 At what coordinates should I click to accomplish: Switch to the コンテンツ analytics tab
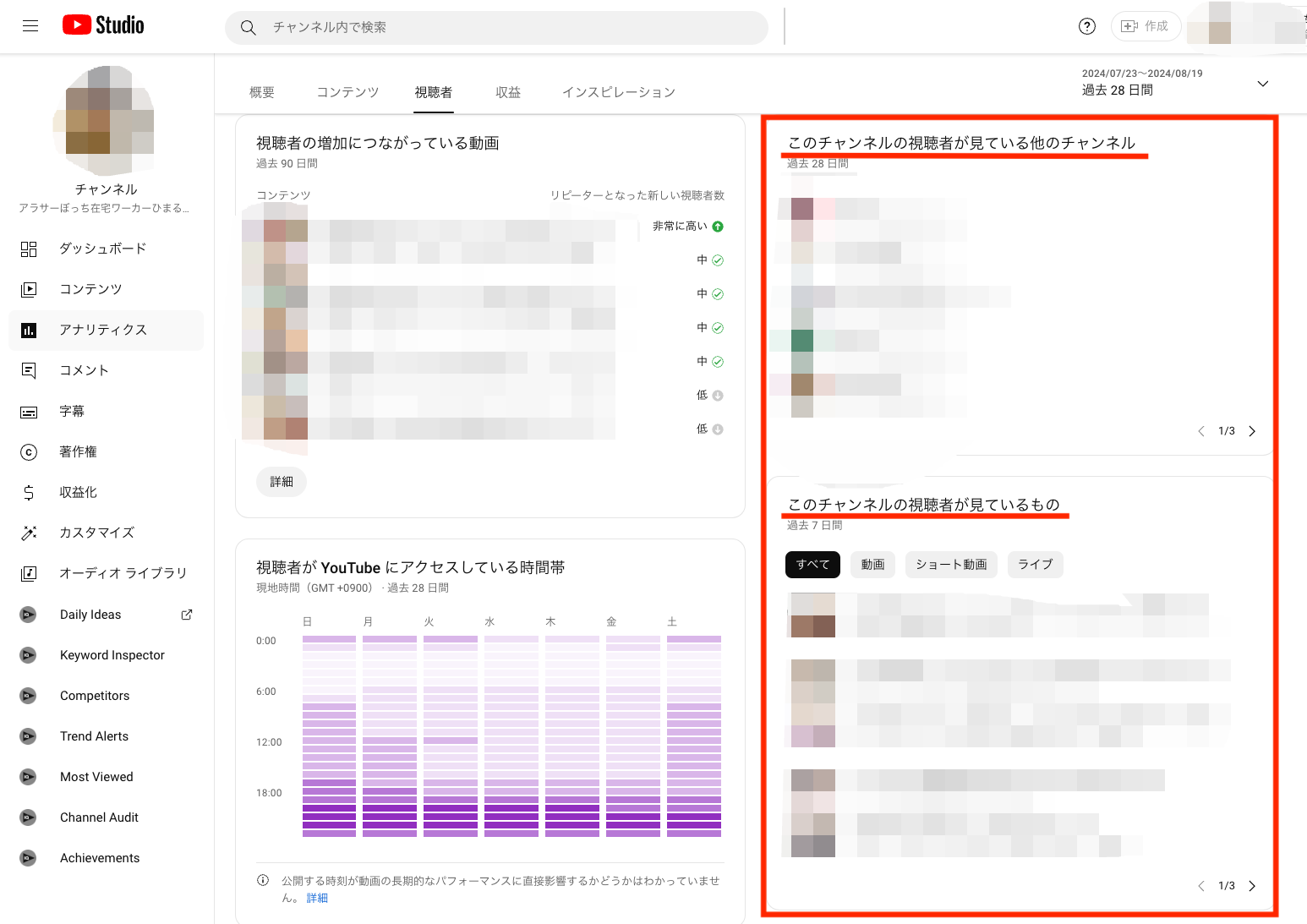pos(347,92)
